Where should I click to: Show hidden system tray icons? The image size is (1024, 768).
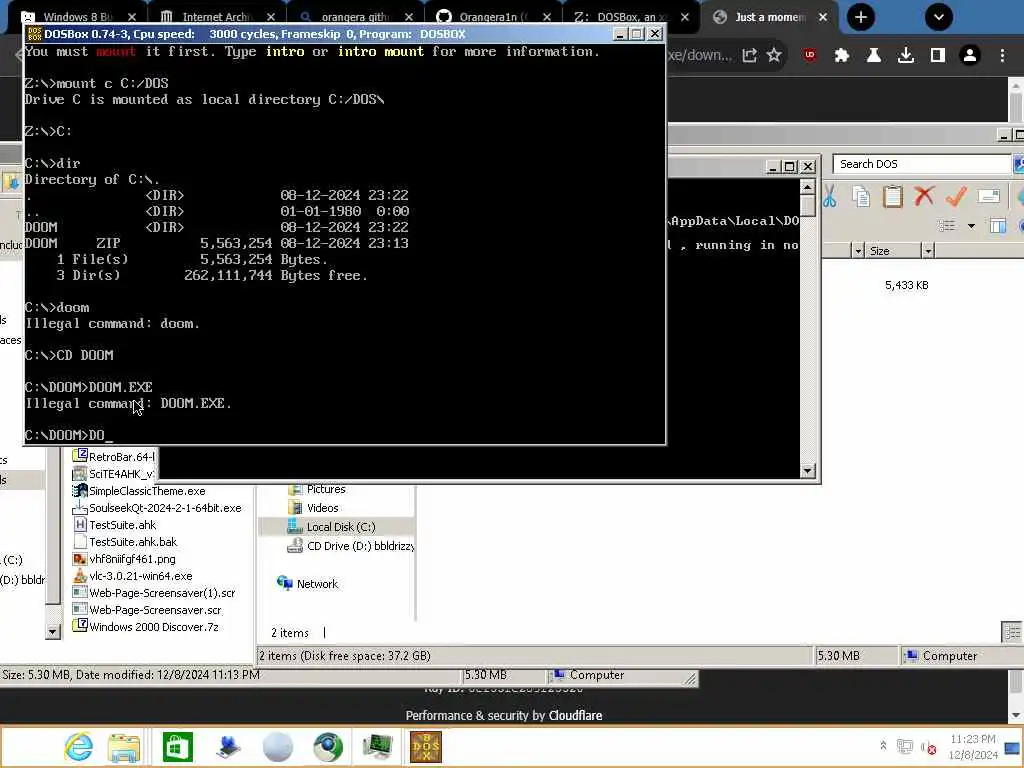click(883, 745)
